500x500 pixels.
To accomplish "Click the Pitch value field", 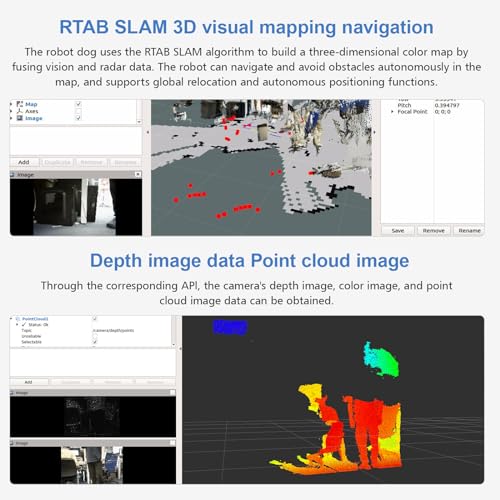I will coord(447,105).
